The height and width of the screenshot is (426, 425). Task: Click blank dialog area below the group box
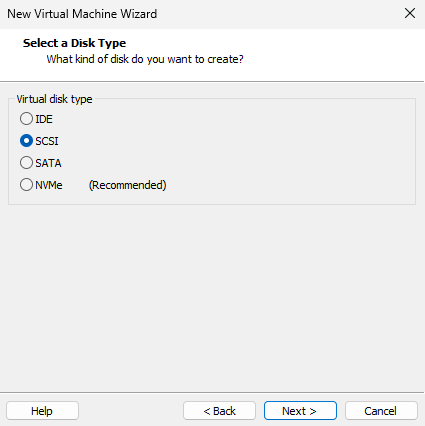pyautogui.click(x=212, y=297)
